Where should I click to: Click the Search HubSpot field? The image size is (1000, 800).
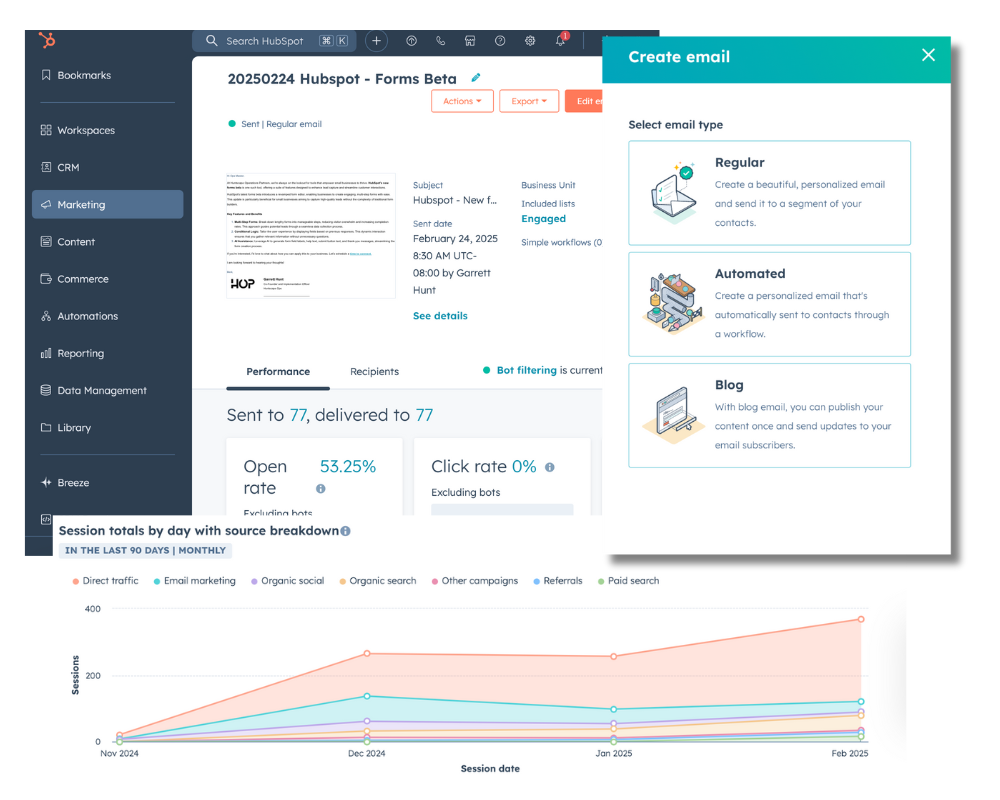(276, 41)
